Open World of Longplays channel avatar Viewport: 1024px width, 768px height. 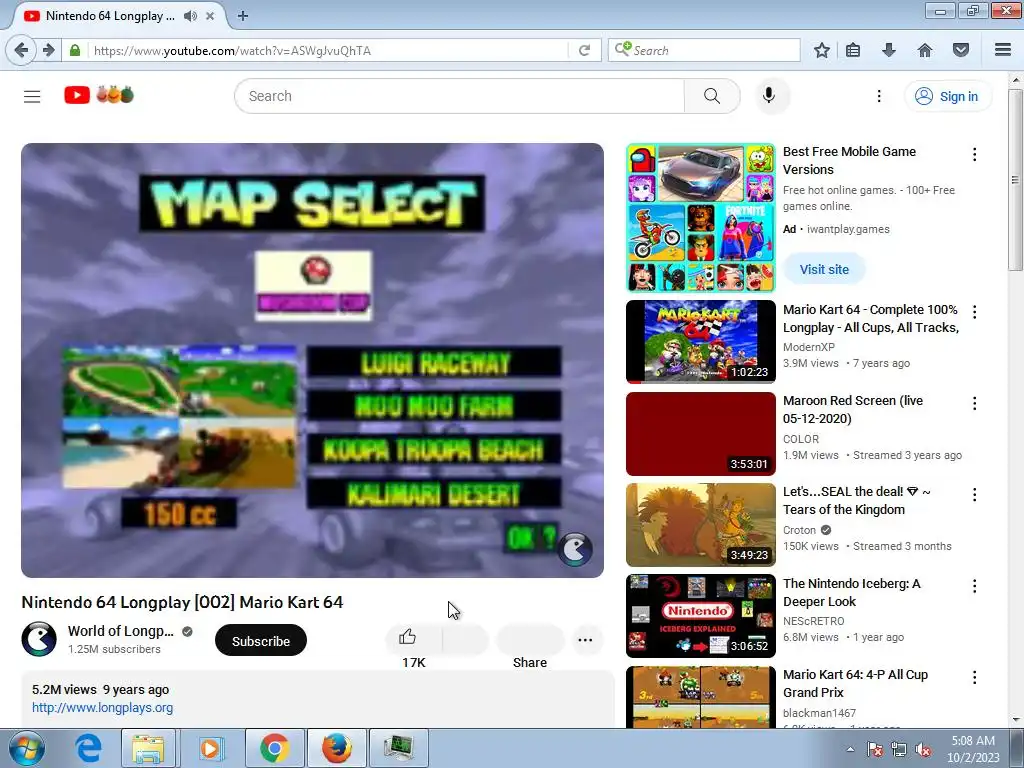tap(39, 639)
